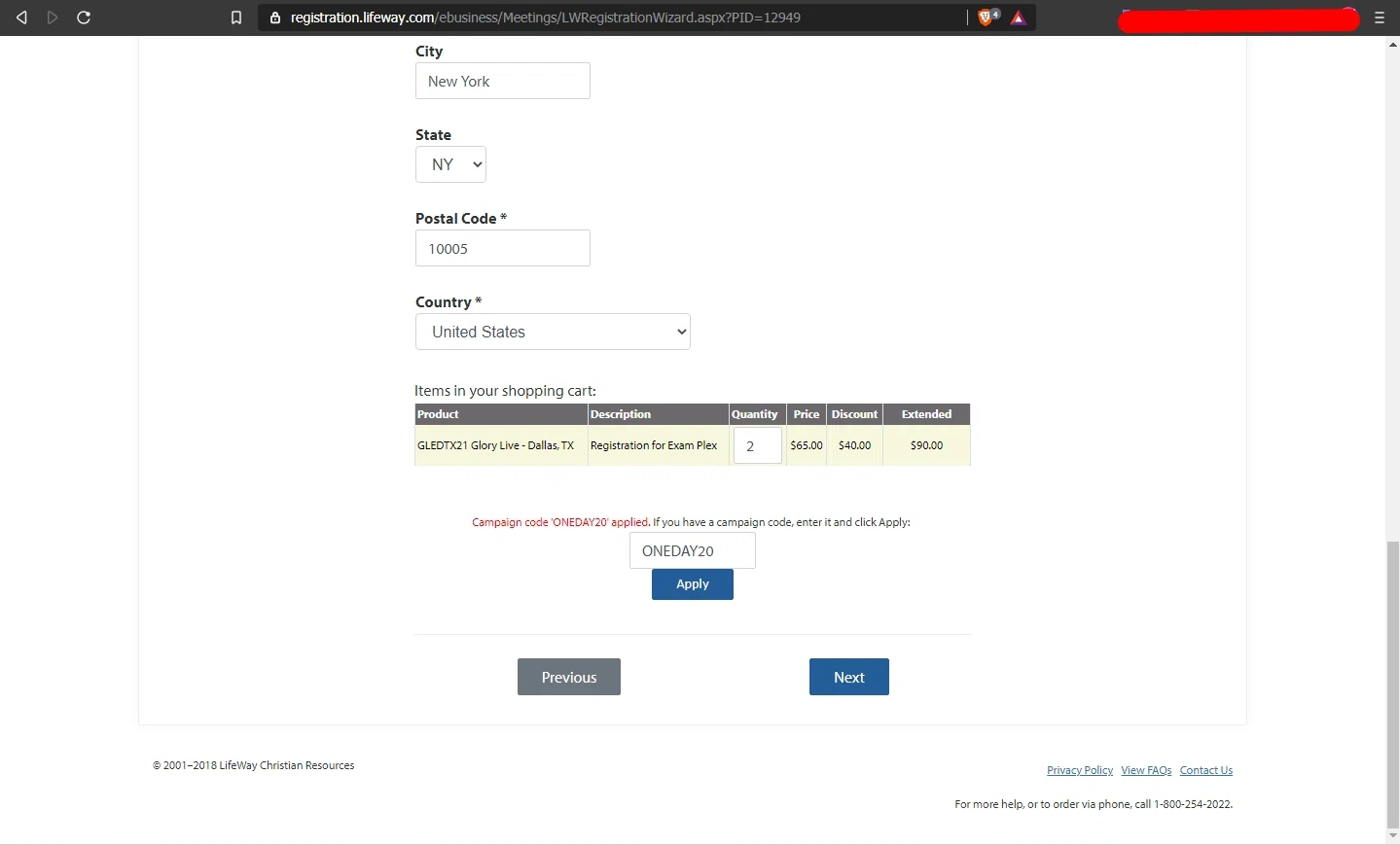
Task: Open the Country dropdown showing United States
Action: (553, 332)
